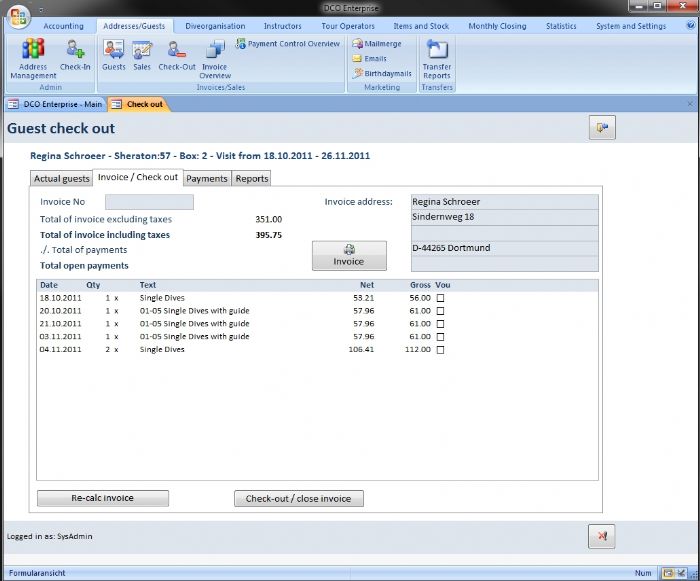Tick voucher checkbox for 18.10.2011 Single Dives
The height and width of the screenshot is (581, 700).
pyautogui.click(x=440, y=298)
